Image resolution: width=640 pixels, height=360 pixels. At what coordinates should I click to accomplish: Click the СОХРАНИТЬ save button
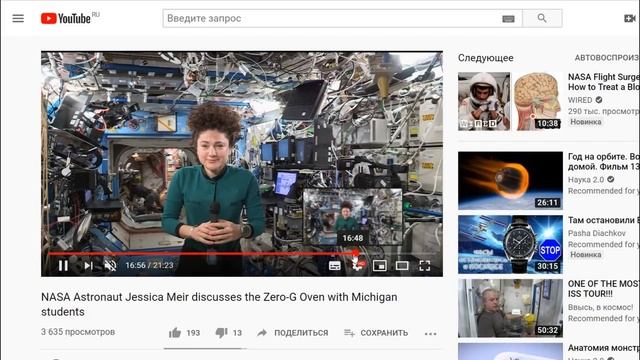[376, 333]
